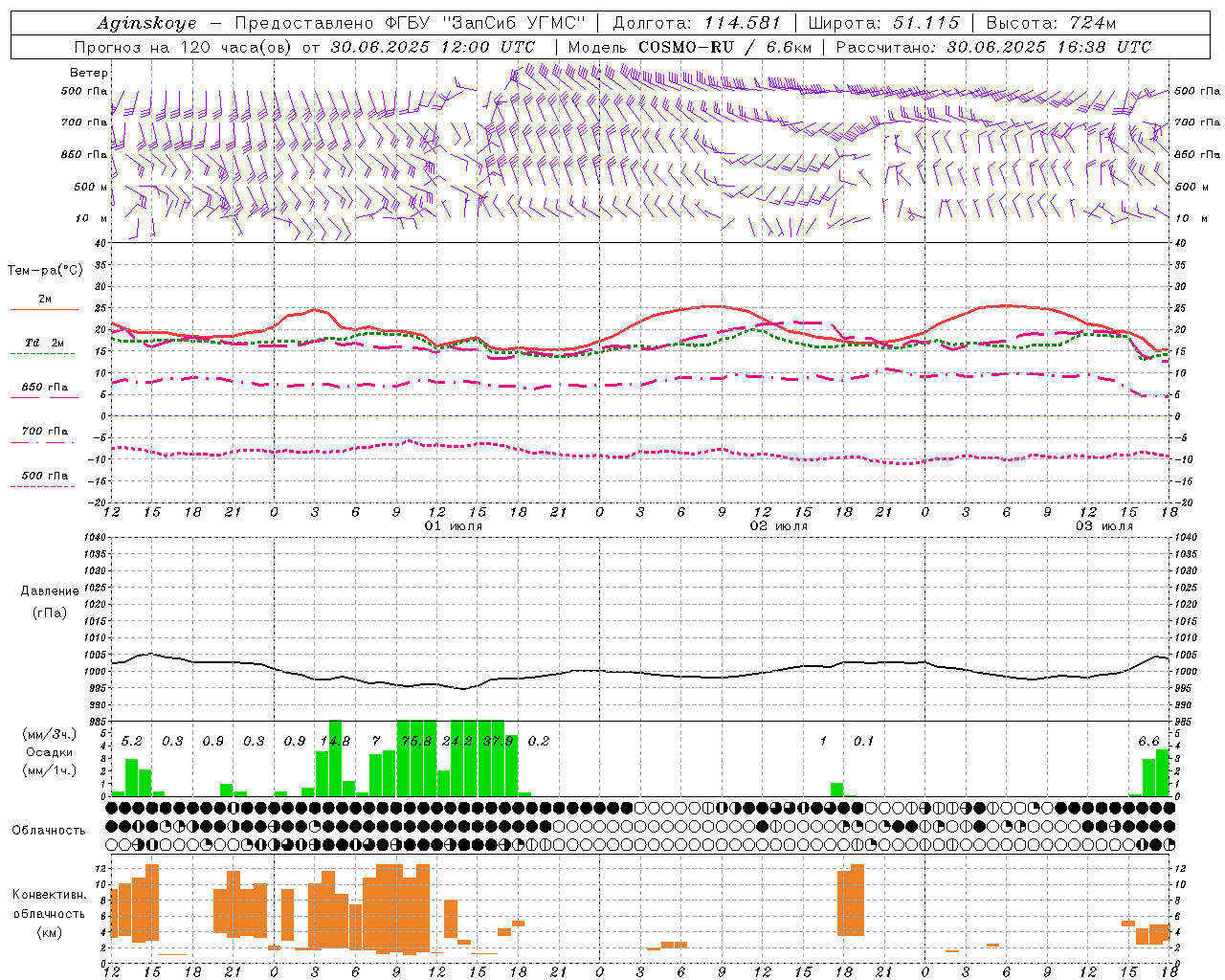Viewport: 1225px width, 980px height.
Task: Click the "(мм/1ч.)" unit label
Action: point(49,770)
